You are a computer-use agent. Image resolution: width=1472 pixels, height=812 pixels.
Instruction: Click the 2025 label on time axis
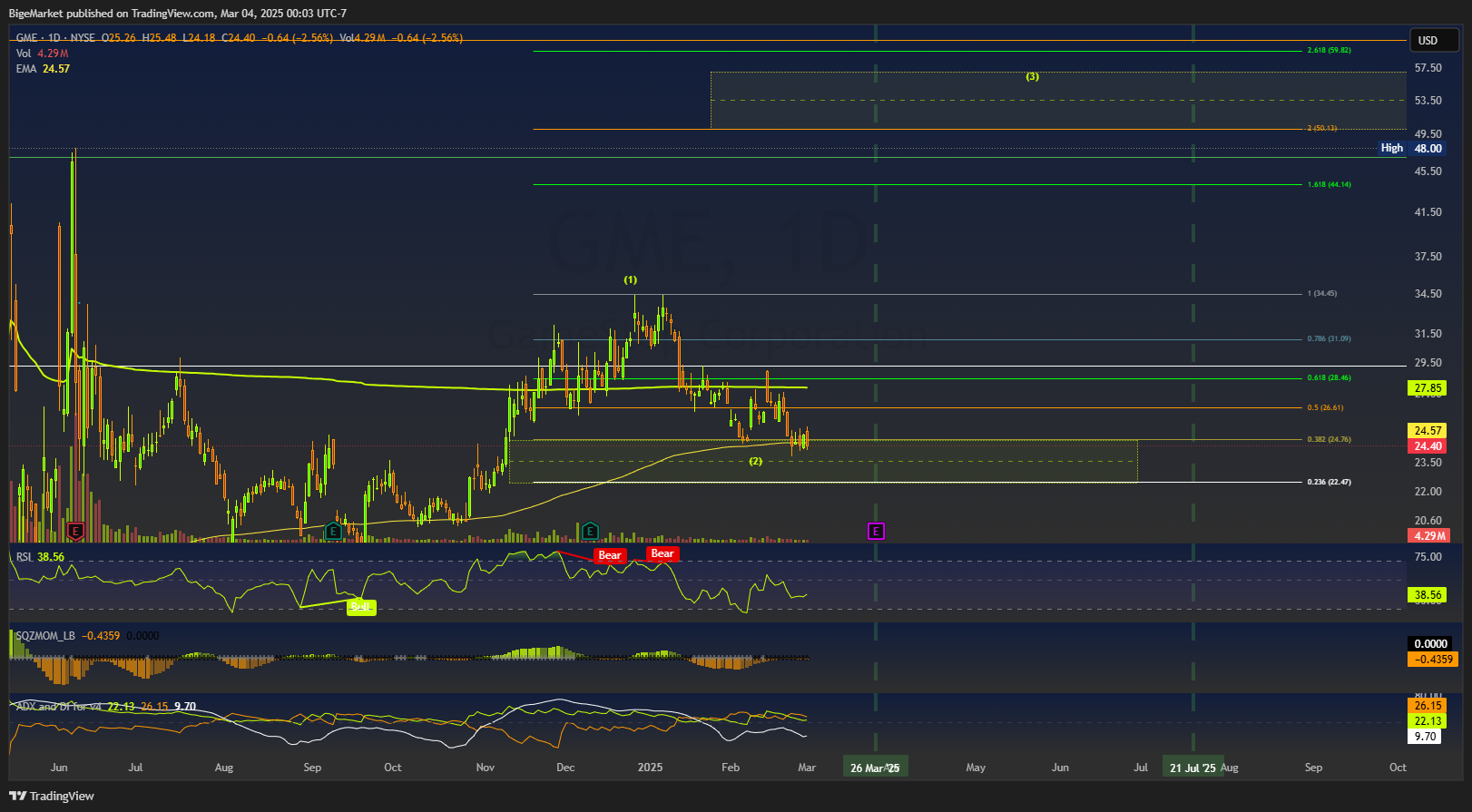coord(650,768)
